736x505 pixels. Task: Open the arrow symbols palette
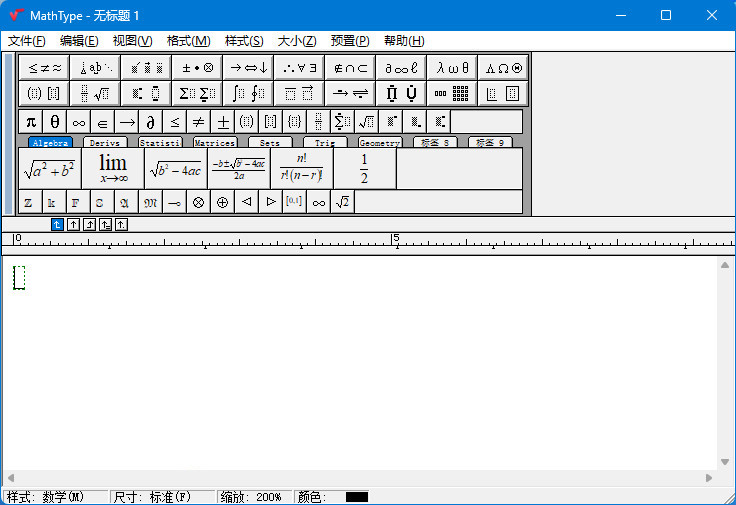click(x=248, y=68)
